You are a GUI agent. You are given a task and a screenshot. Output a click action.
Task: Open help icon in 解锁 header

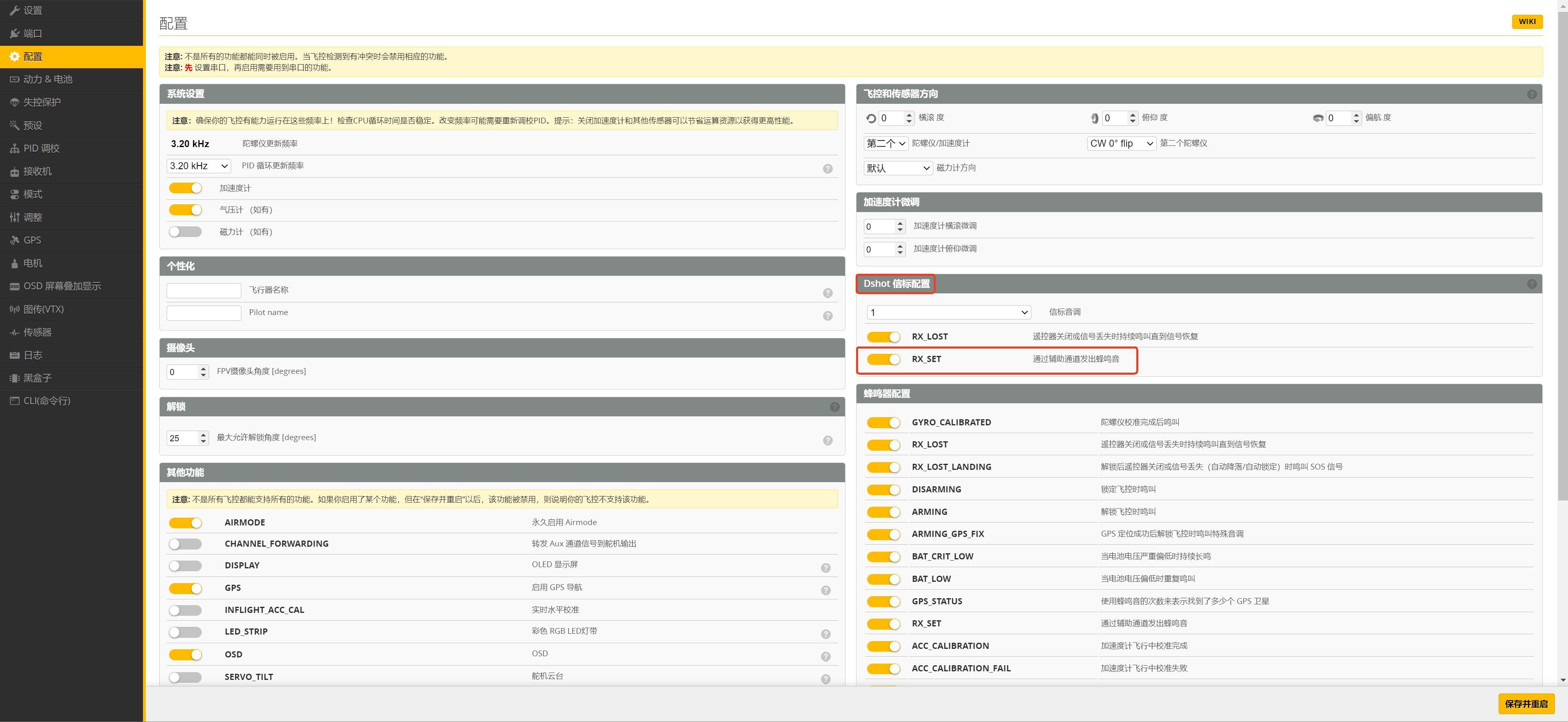tap(834, 407)
